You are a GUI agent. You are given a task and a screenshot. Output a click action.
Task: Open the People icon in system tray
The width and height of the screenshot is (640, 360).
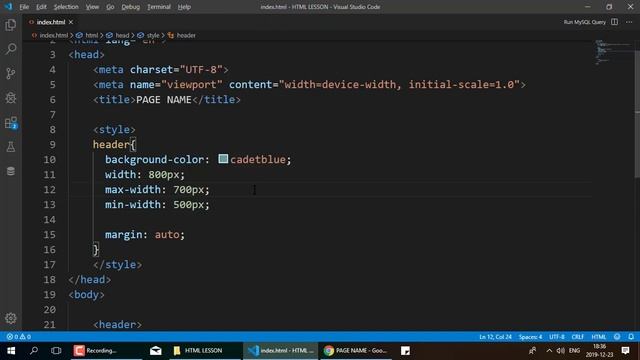pos(532,351)
